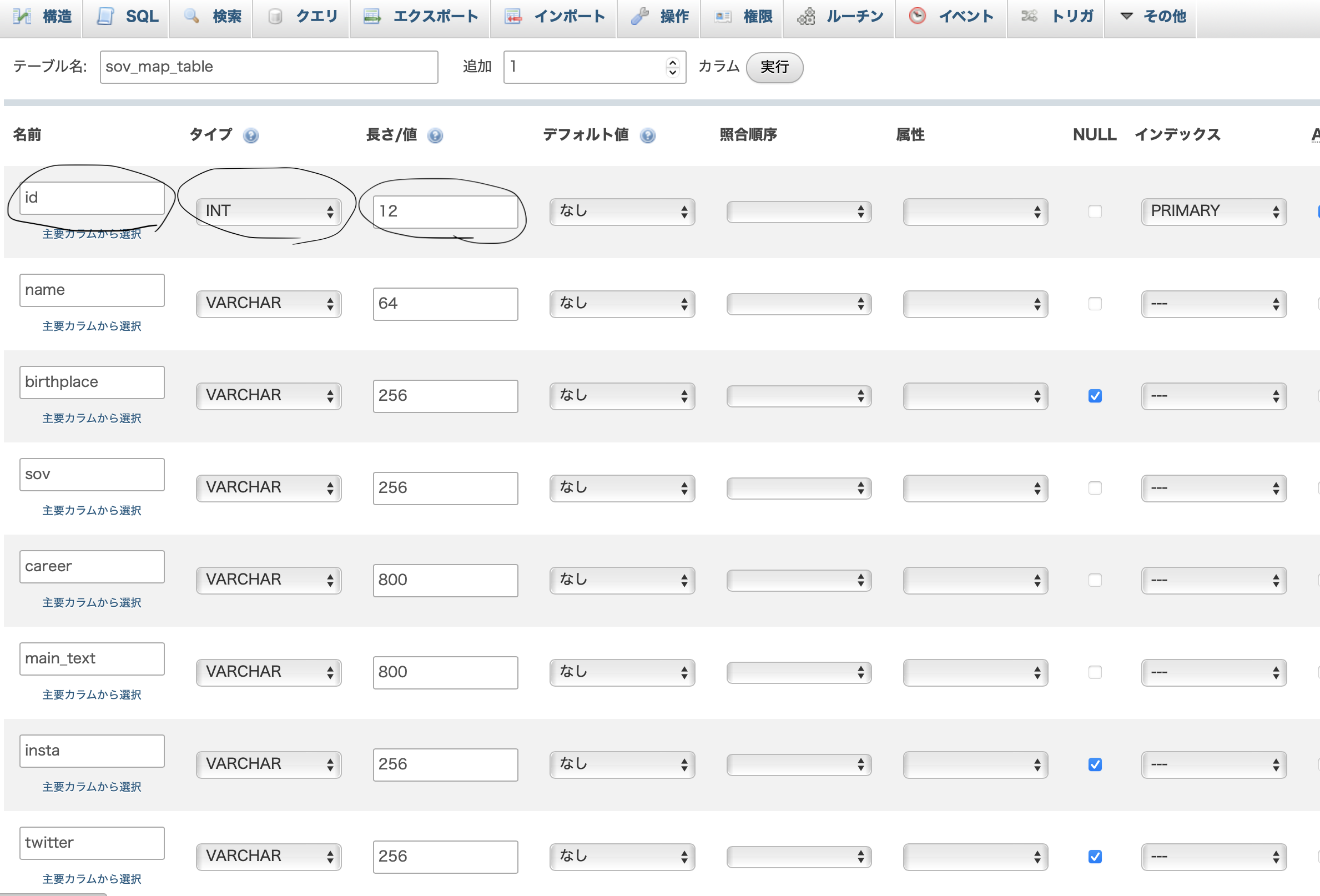
Task: Click the イベント clock icon
Action: (x=917, y=16)
